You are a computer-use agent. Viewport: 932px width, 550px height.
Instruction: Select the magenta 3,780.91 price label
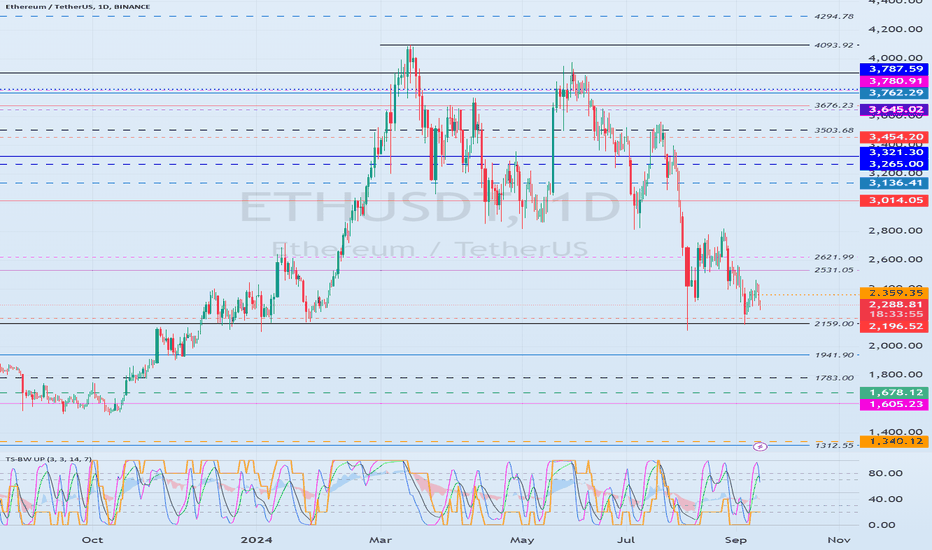[894, 81]
